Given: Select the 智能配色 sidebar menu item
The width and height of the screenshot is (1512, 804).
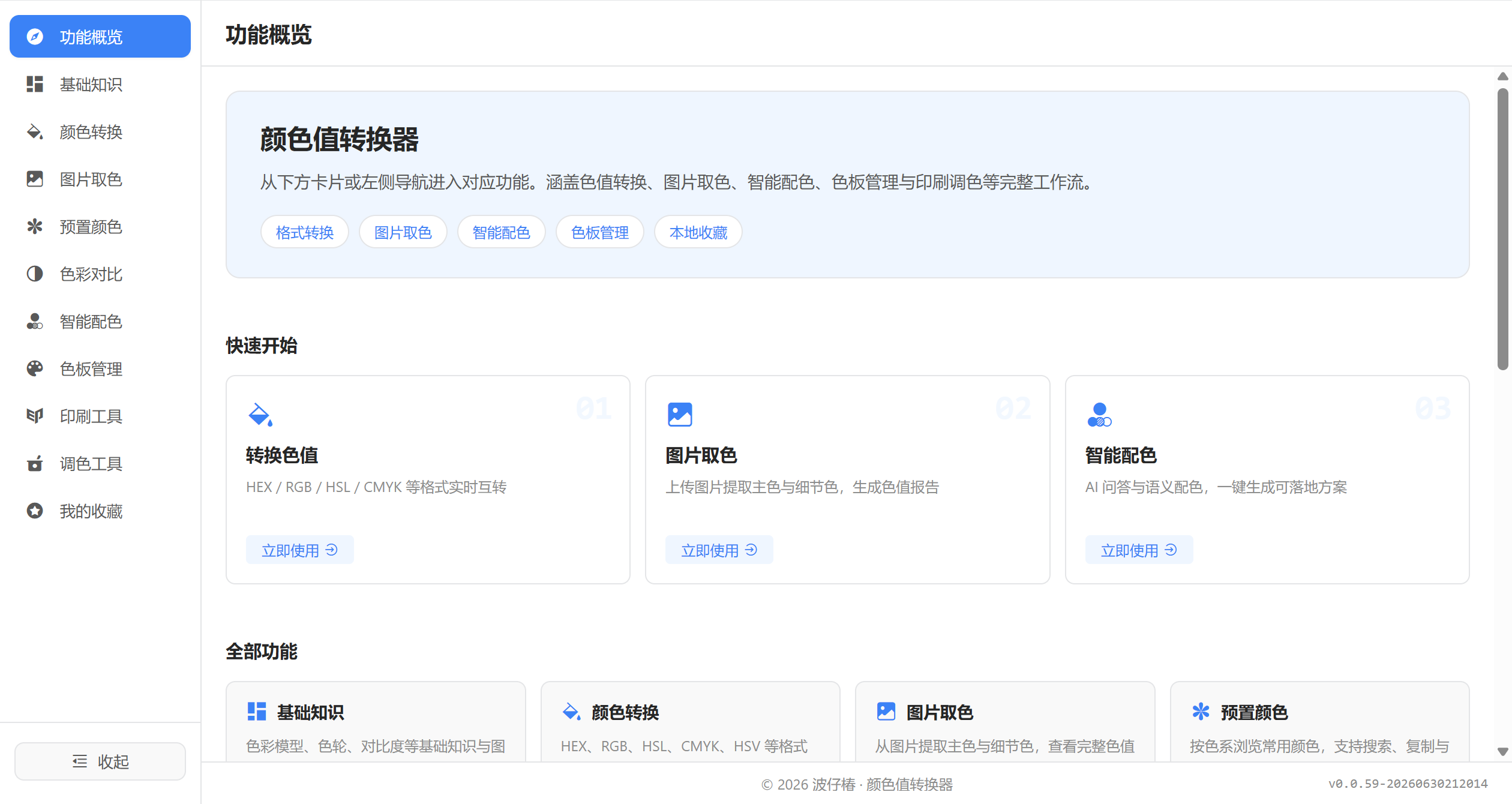Looking at the screenshot, I should pos(100,322).
